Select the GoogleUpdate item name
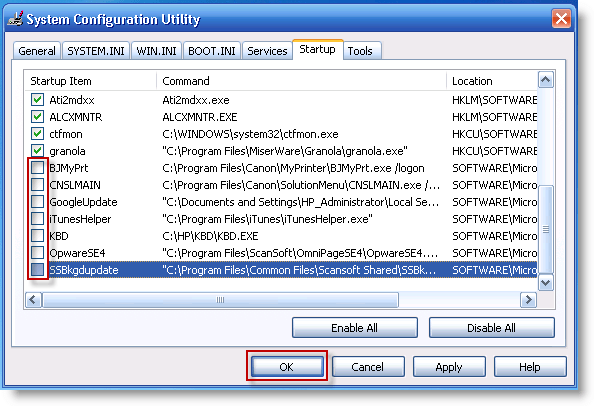Viewport: 594px width, 406px height. 83,202
